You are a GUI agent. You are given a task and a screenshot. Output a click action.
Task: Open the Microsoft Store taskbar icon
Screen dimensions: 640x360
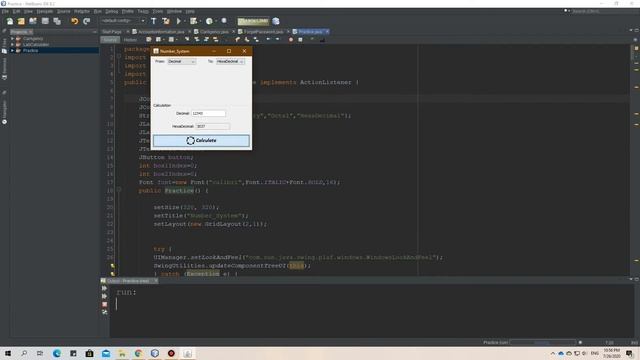click(89, 353)
